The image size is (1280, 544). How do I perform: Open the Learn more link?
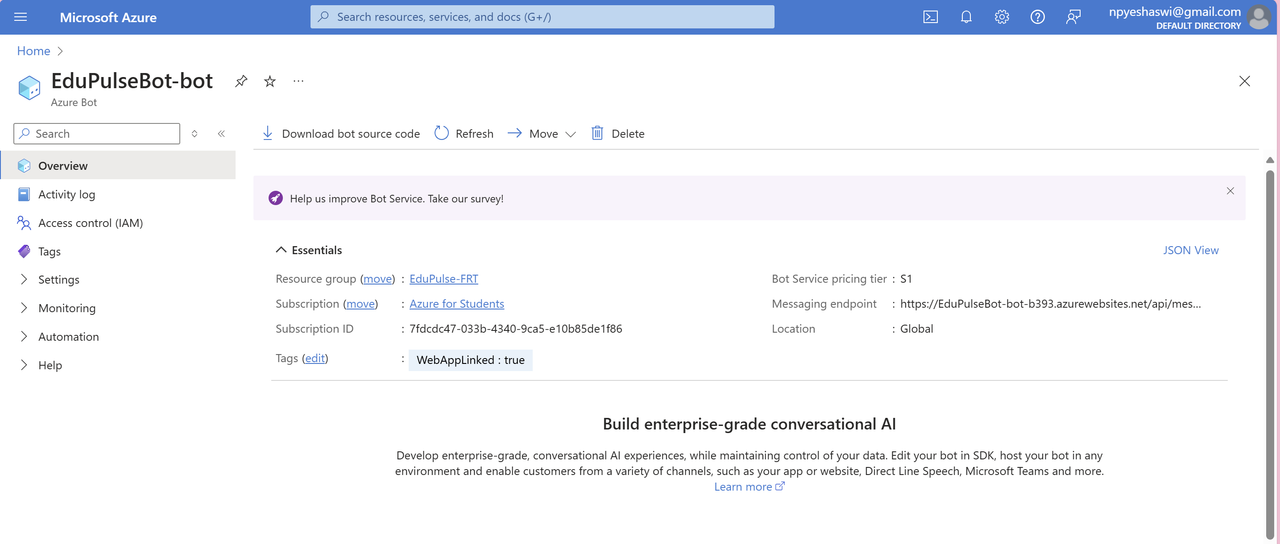(x=749, y=487)
